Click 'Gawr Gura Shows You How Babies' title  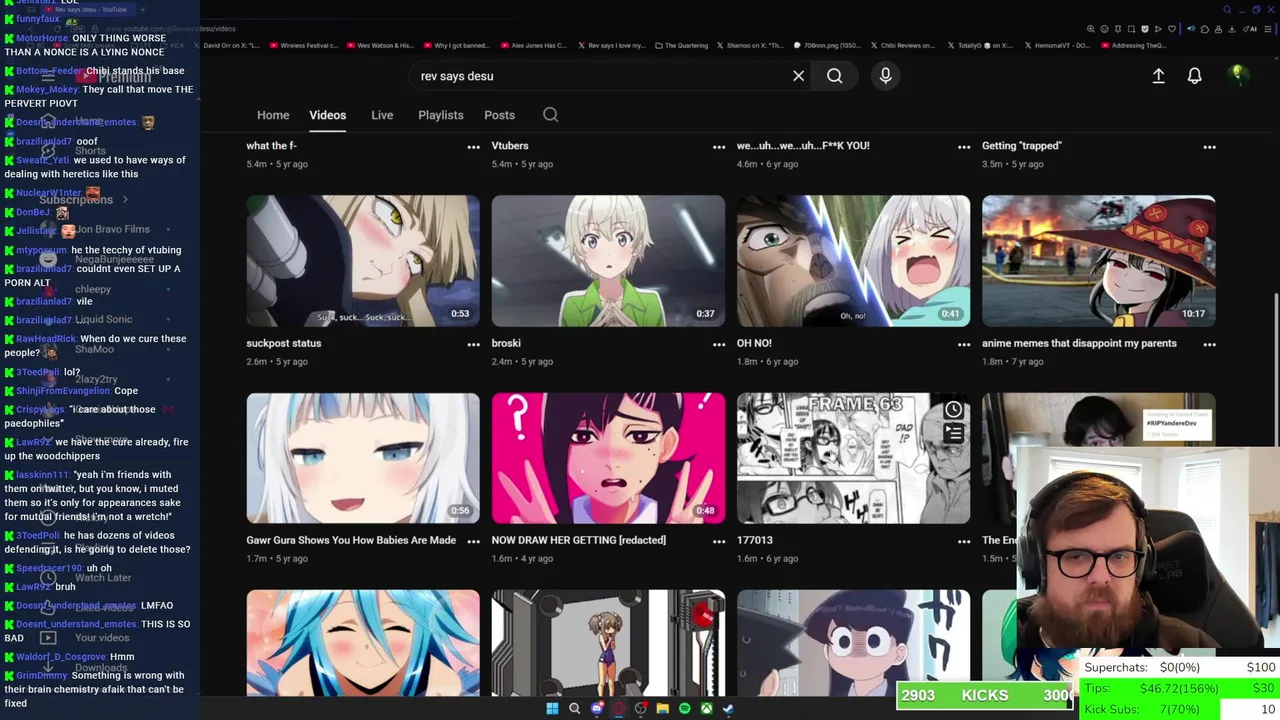click(351, 540)
